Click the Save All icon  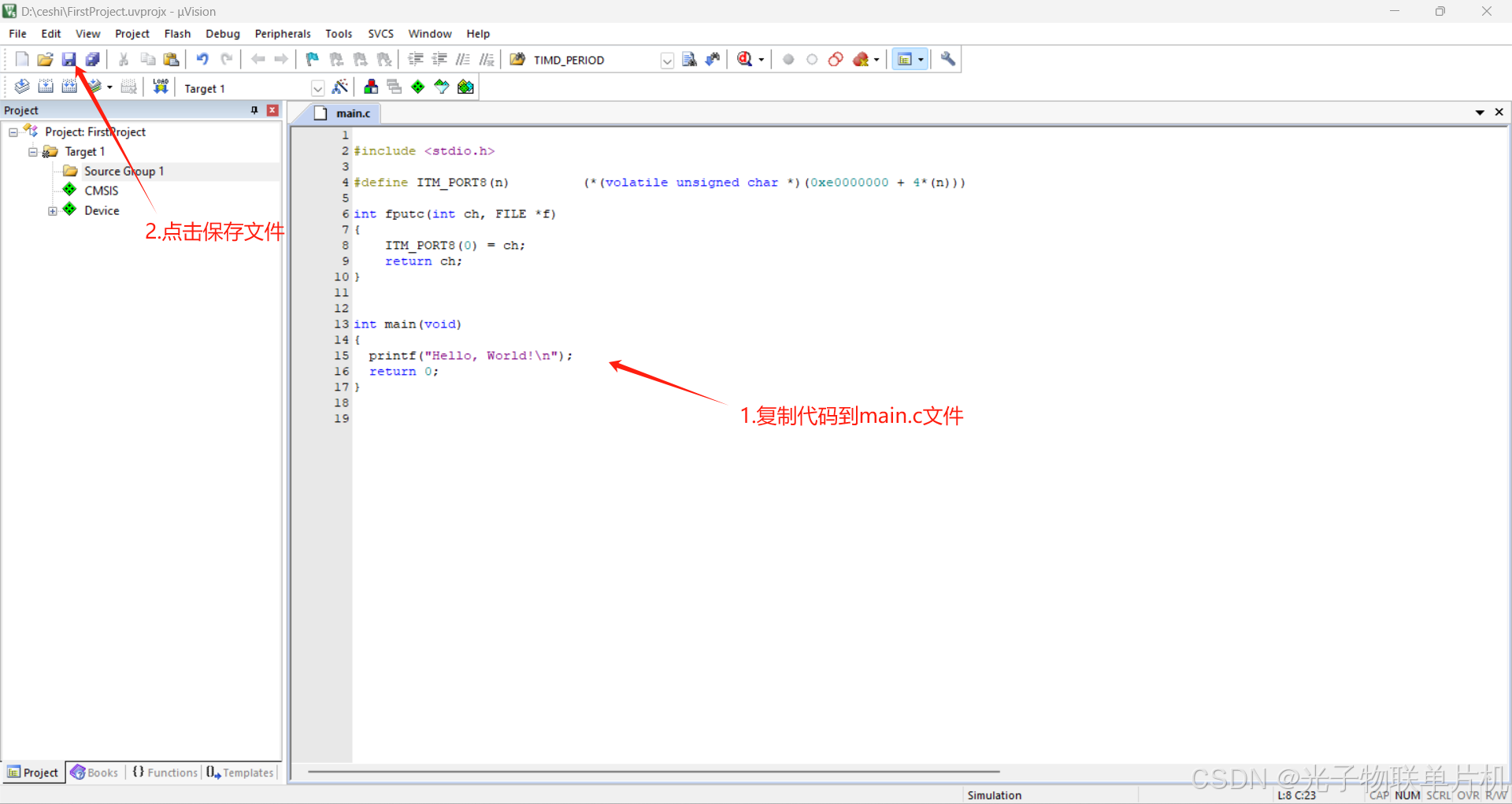pyautogui.click(x=93, y=59)
